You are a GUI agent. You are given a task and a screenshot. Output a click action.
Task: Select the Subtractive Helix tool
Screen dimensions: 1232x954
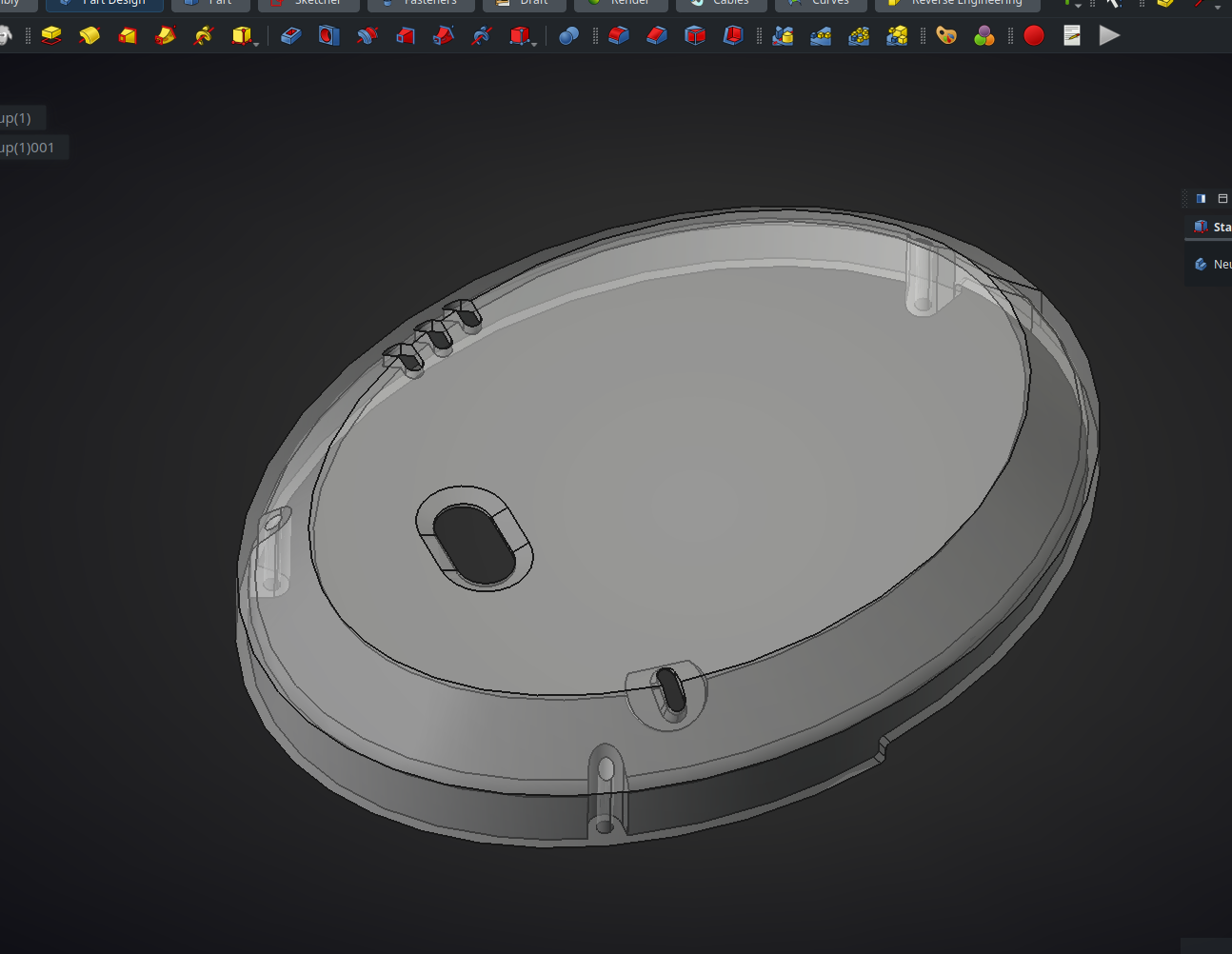(x=482, y=36)
